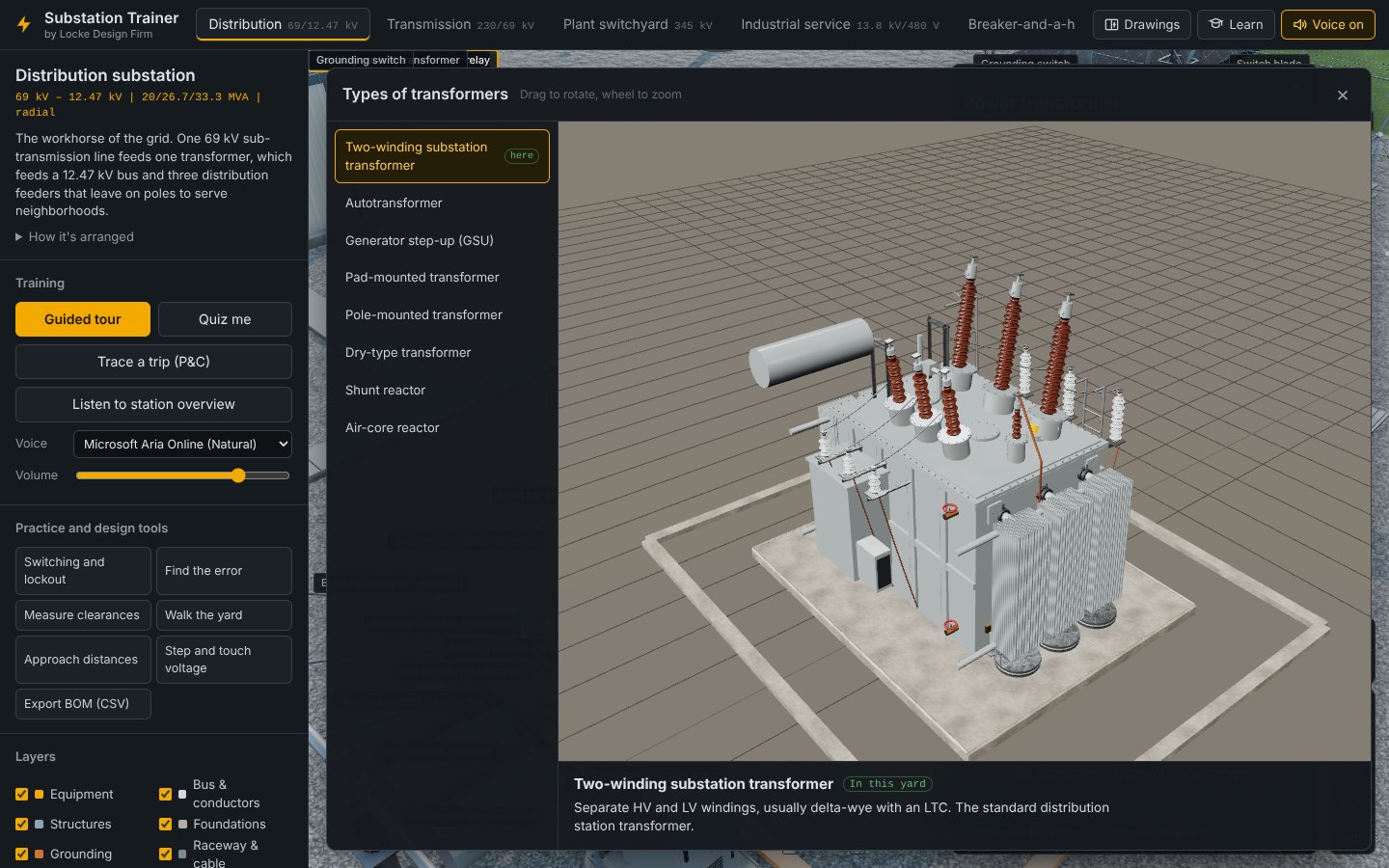Image resolution: width=1389 pixels, height=868 pixels.
Task: Click the Quiz me button
Action: 225,319
